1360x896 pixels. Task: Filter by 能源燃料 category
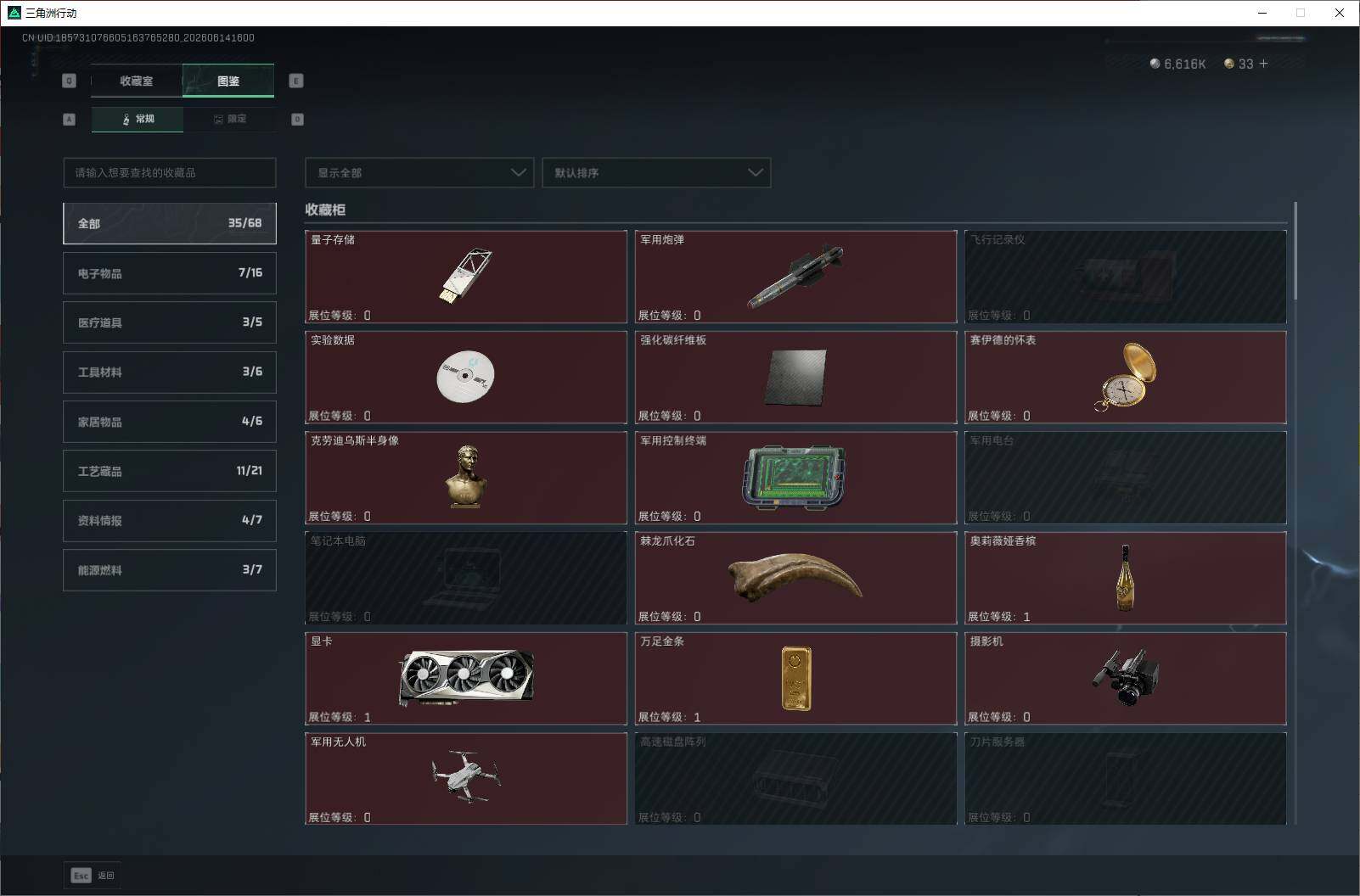[x=170, y=570]
